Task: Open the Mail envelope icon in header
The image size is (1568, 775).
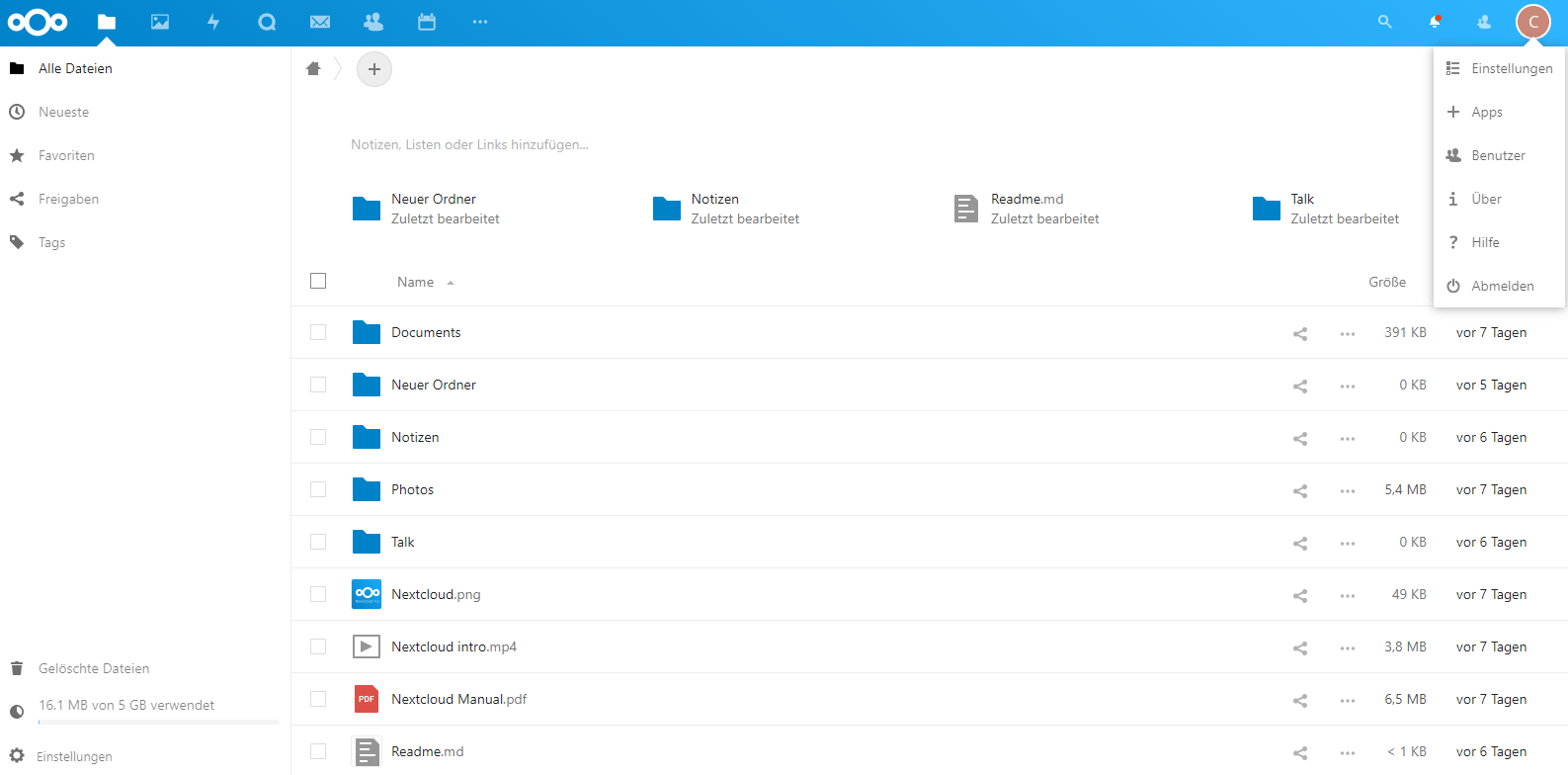Action: [320, 22]
